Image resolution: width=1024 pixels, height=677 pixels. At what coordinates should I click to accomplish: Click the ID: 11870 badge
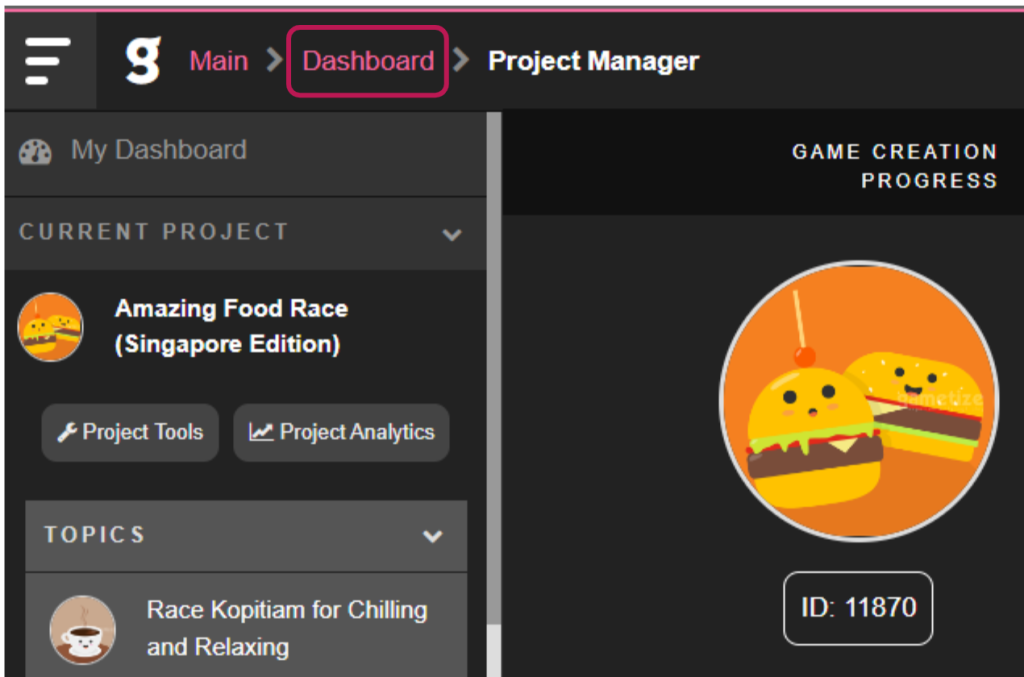858,608
